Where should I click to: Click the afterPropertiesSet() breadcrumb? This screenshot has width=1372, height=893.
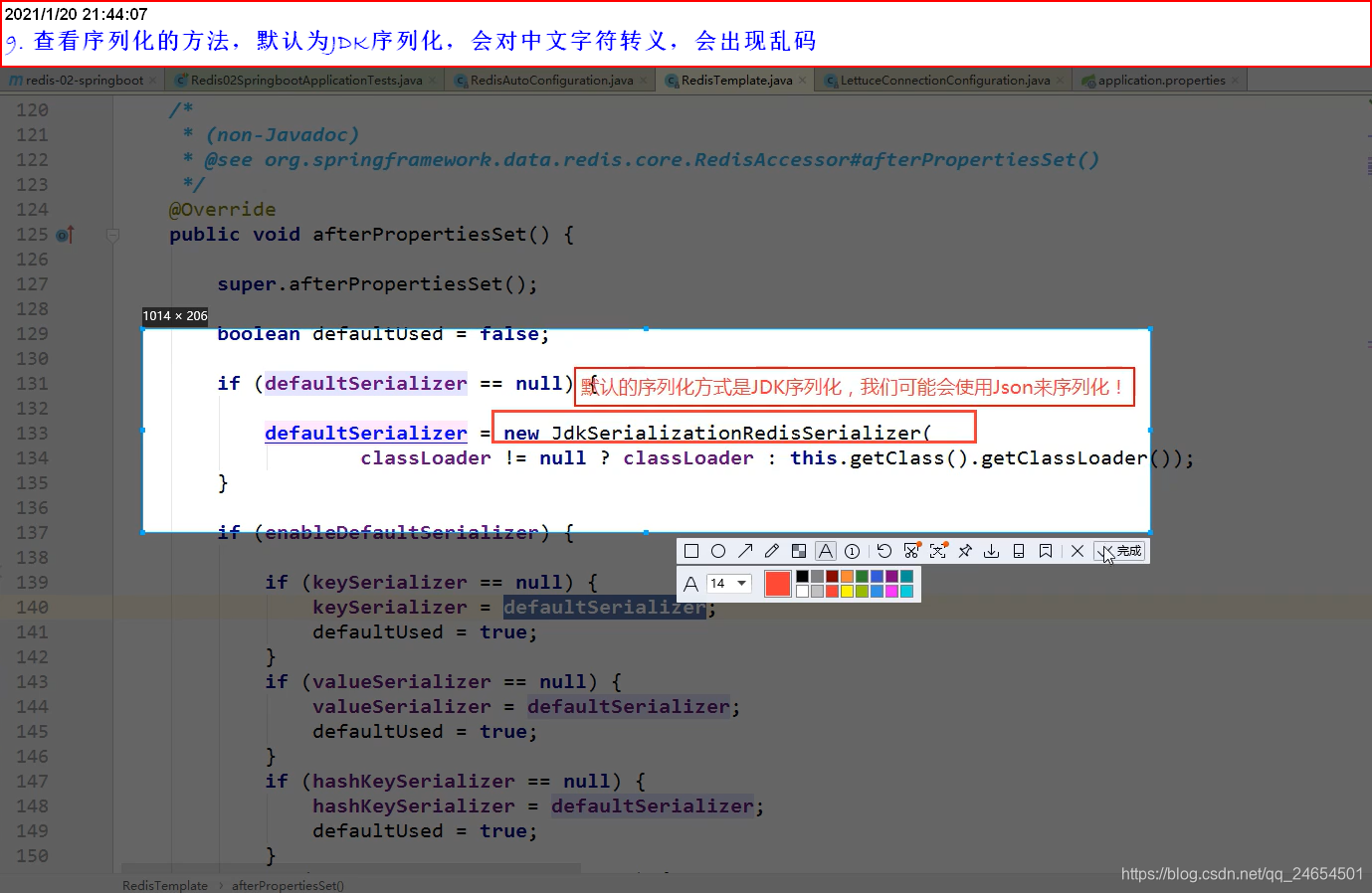289,885
